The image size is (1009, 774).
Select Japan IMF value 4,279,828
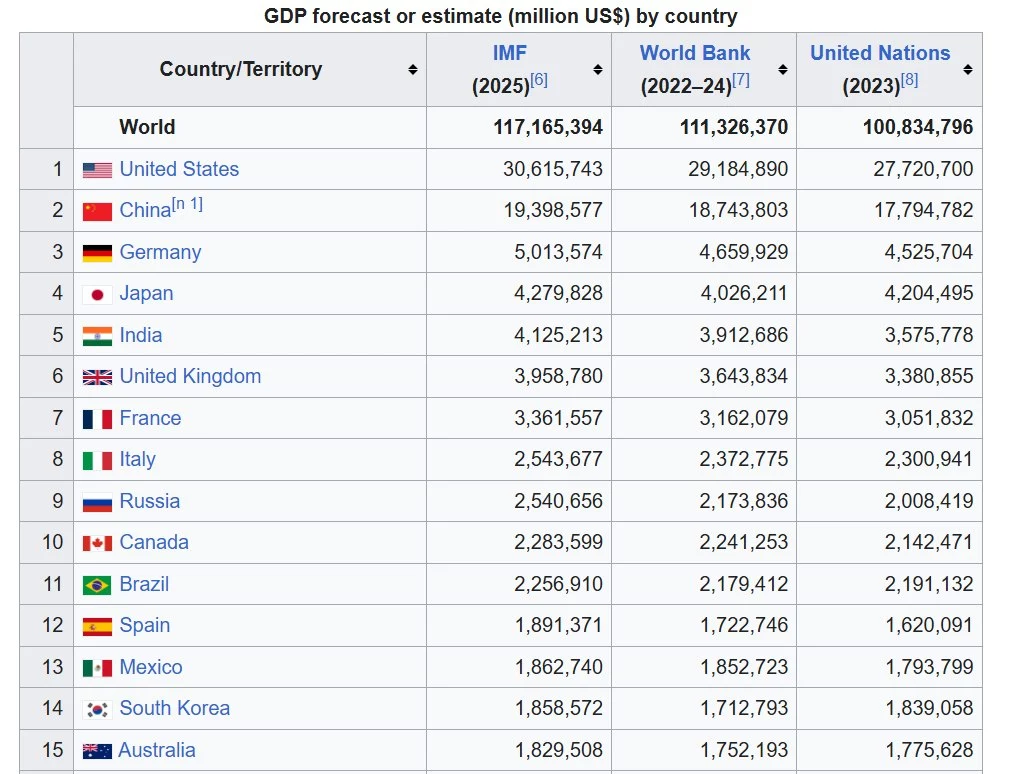pyautogui.click(x=559, y=293)
